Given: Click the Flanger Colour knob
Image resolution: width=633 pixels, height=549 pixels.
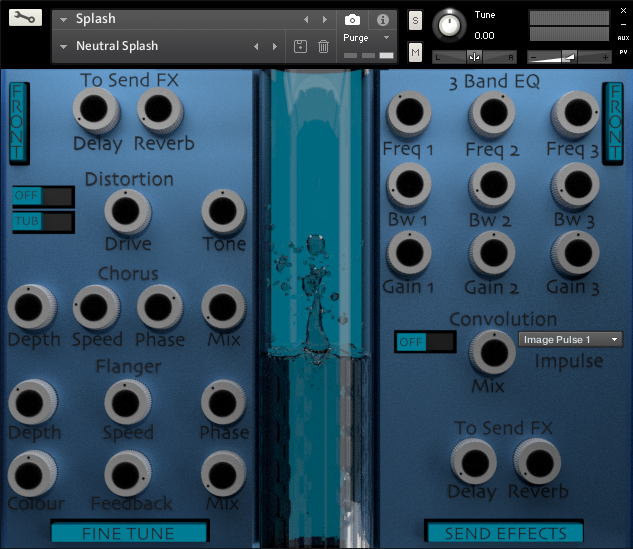Looking at the screenshot, I should [31, 475].
